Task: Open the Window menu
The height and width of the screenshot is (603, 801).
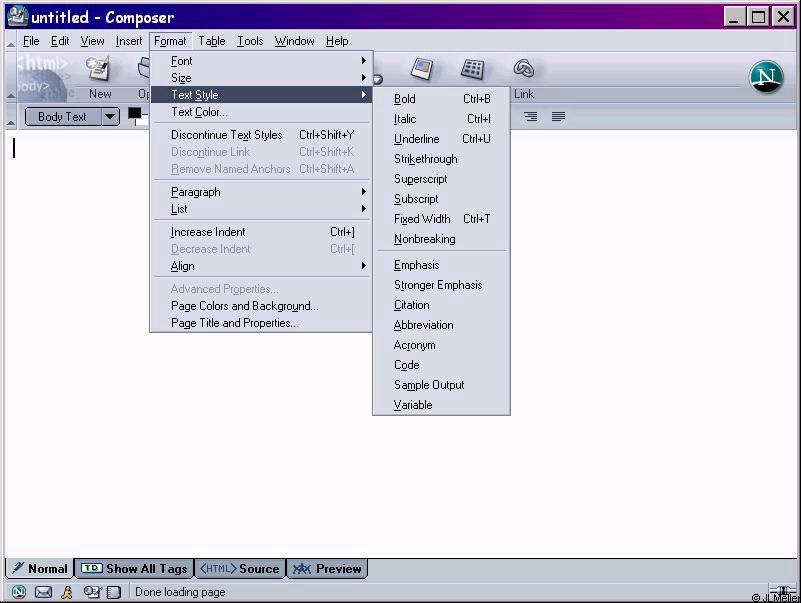Action: pos(294,41)
